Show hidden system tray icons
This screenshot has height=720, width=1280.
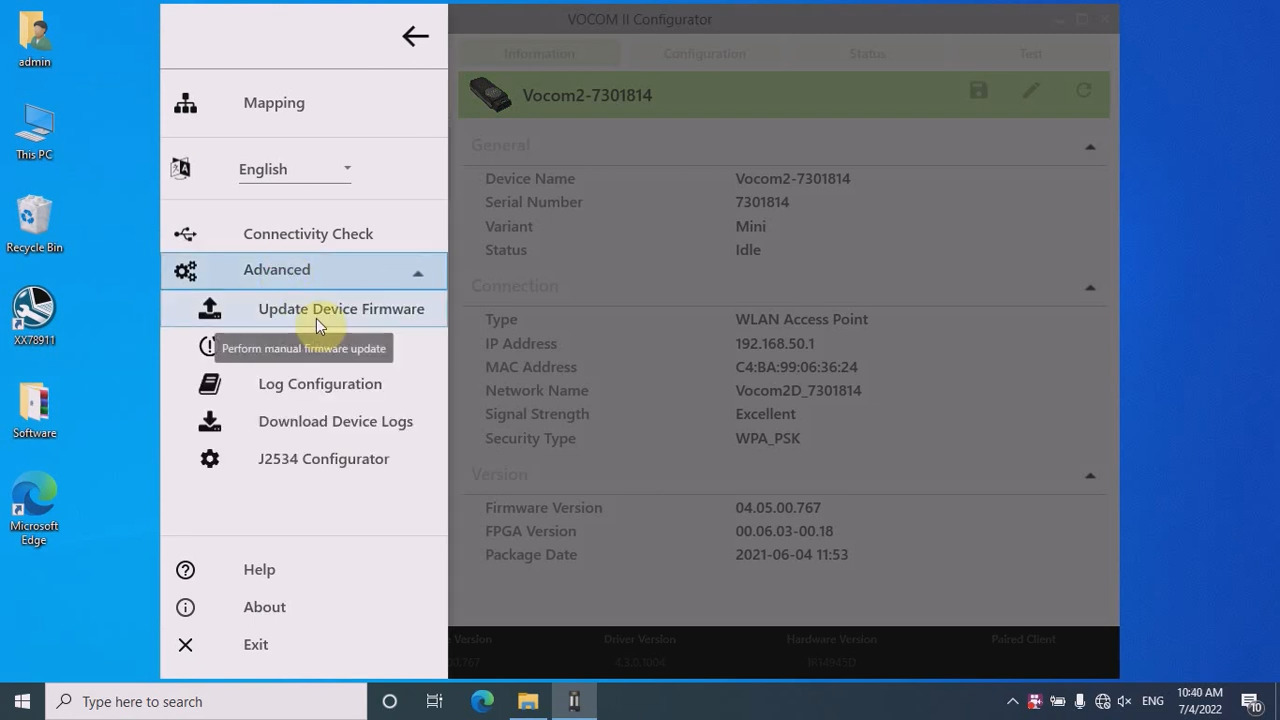point(1012,702)
